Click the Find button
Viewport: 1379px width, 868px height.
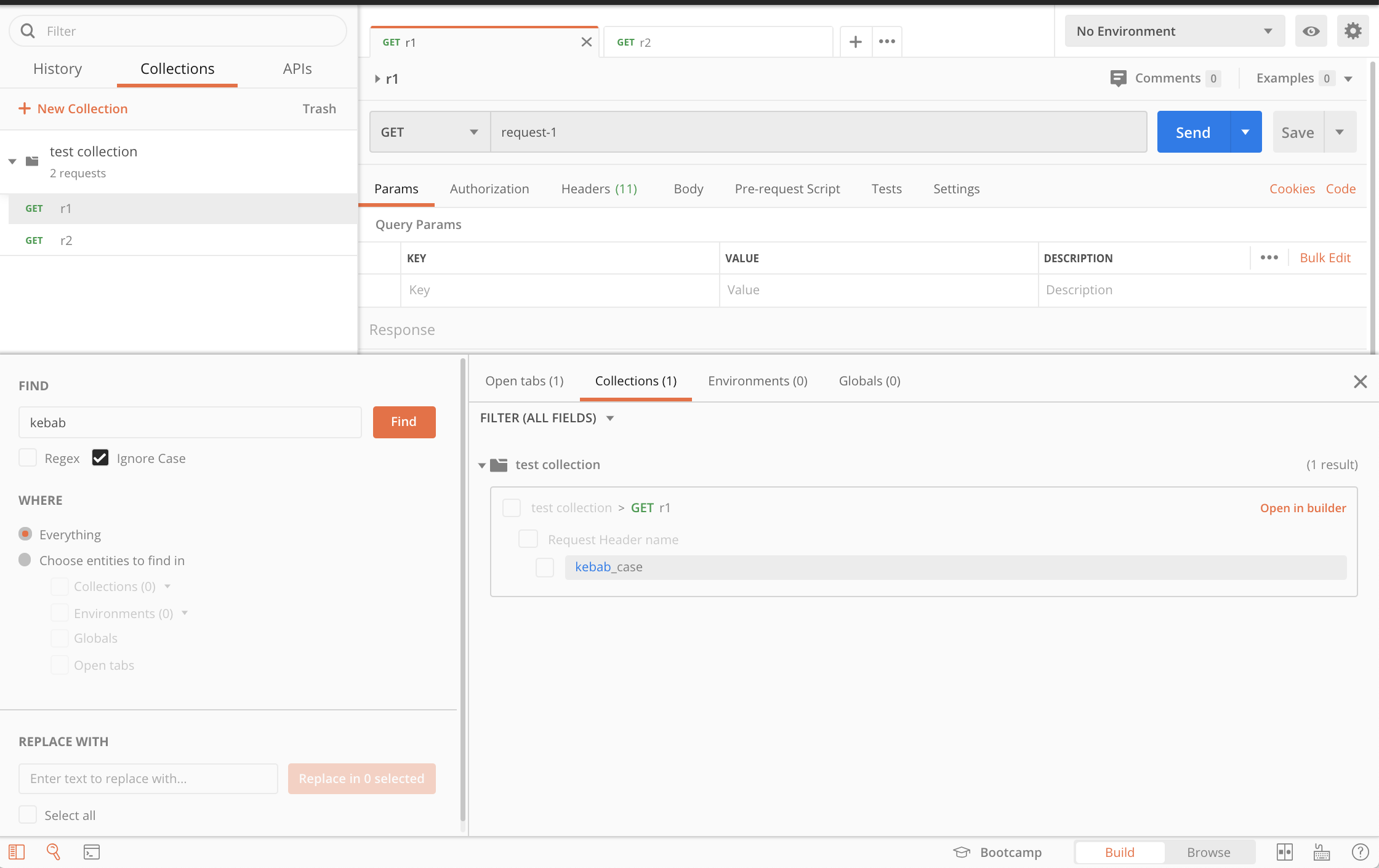tap(404, 422)
